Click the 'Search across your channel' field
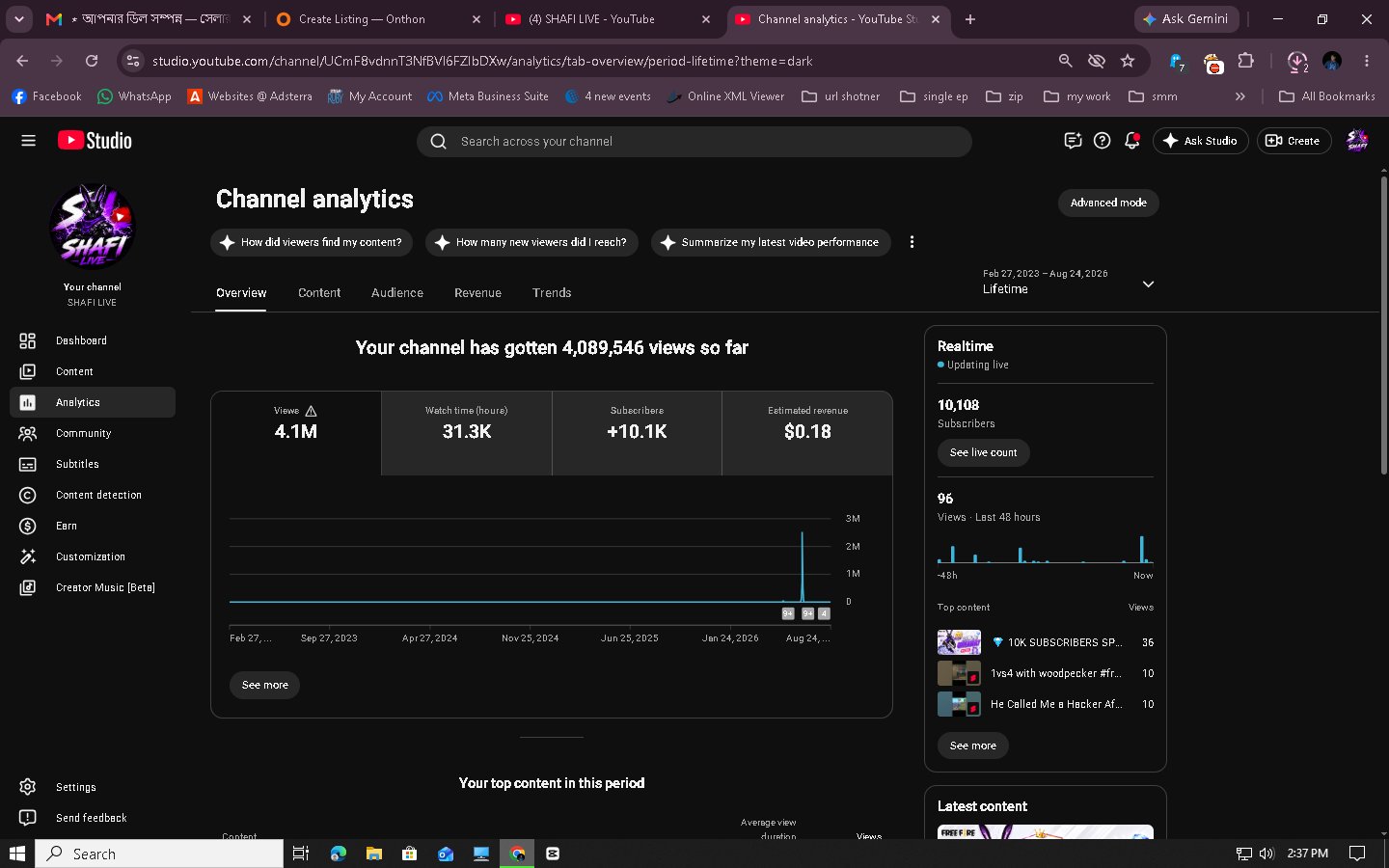Image resolution: width=1389 pixels, height=868 pixels. coord(694,141)
